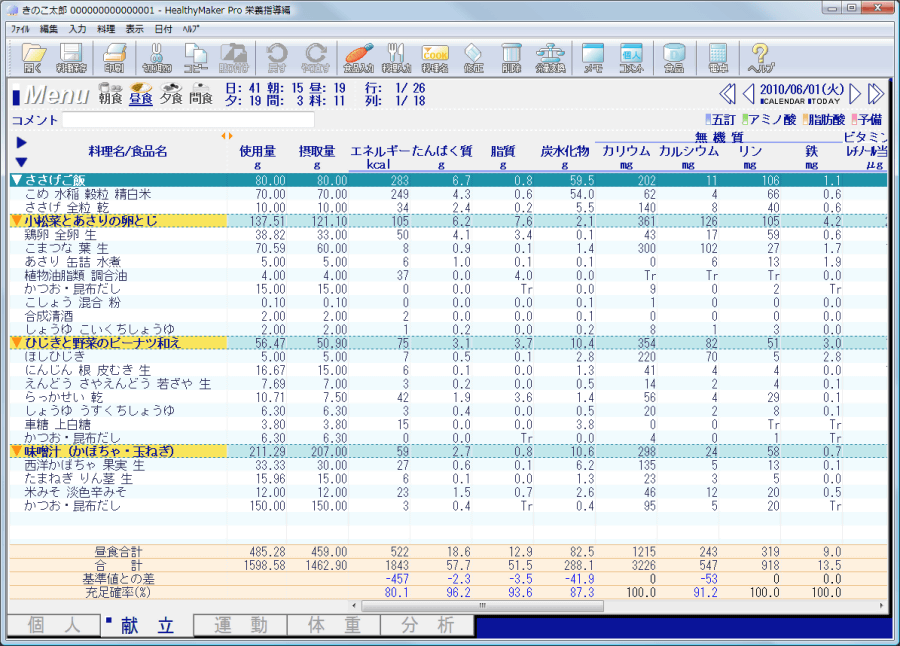Screen dimensions: 900x646
Task: Open the scale conversion tool icon
Action: tap(550, 58)
